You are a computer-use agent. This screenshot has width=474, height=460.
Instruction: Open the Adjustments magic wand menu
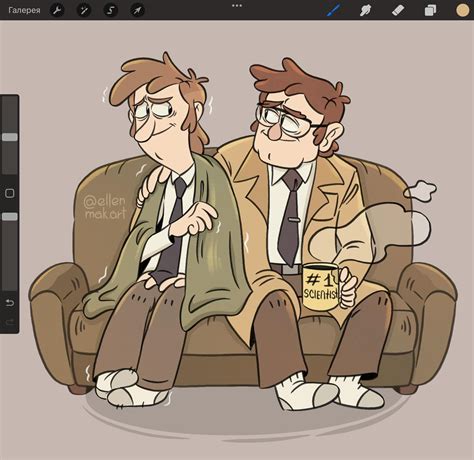click(x=84, y=10)
